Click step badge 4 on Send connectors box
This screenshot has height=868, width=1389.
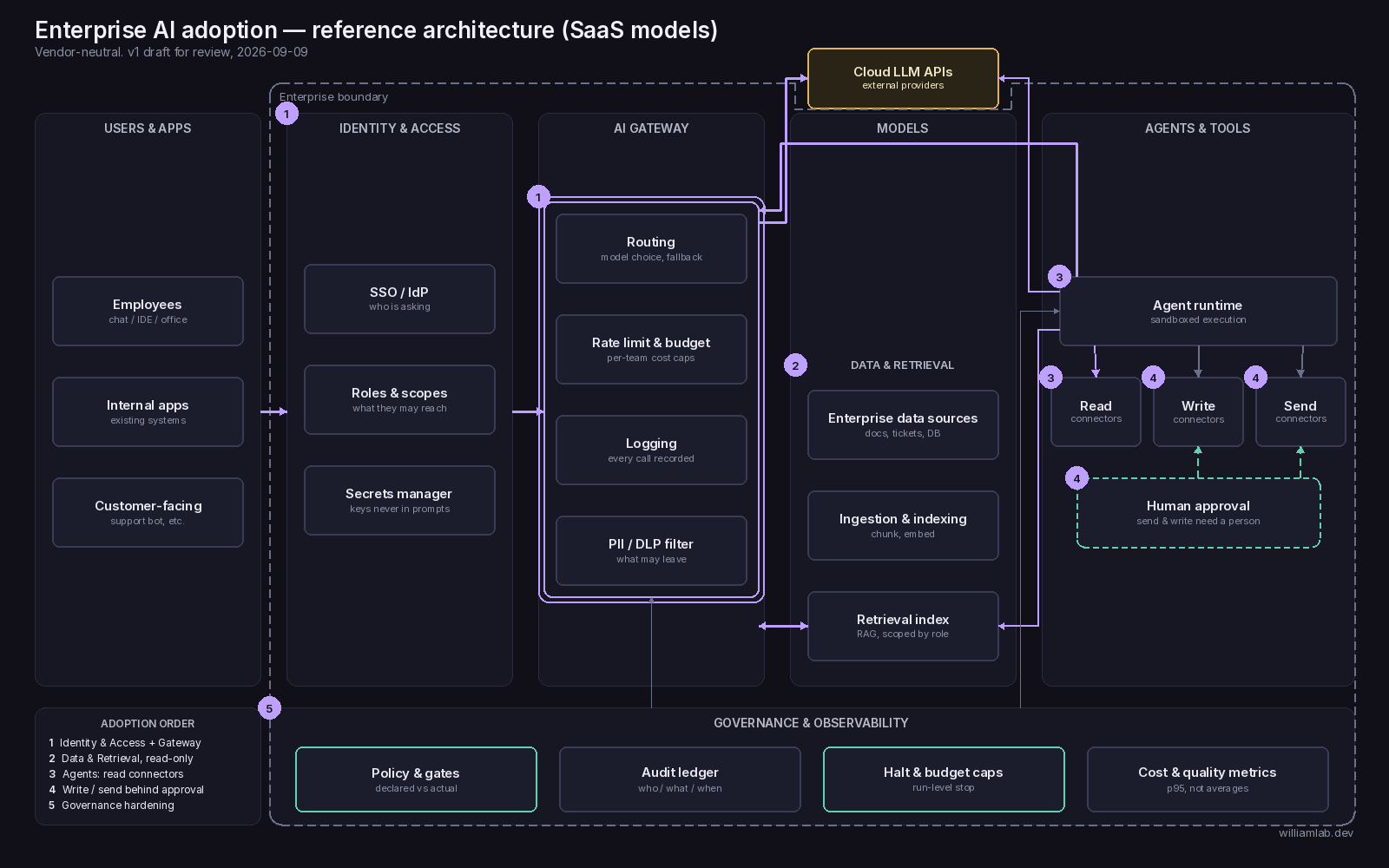point(1255,378)
